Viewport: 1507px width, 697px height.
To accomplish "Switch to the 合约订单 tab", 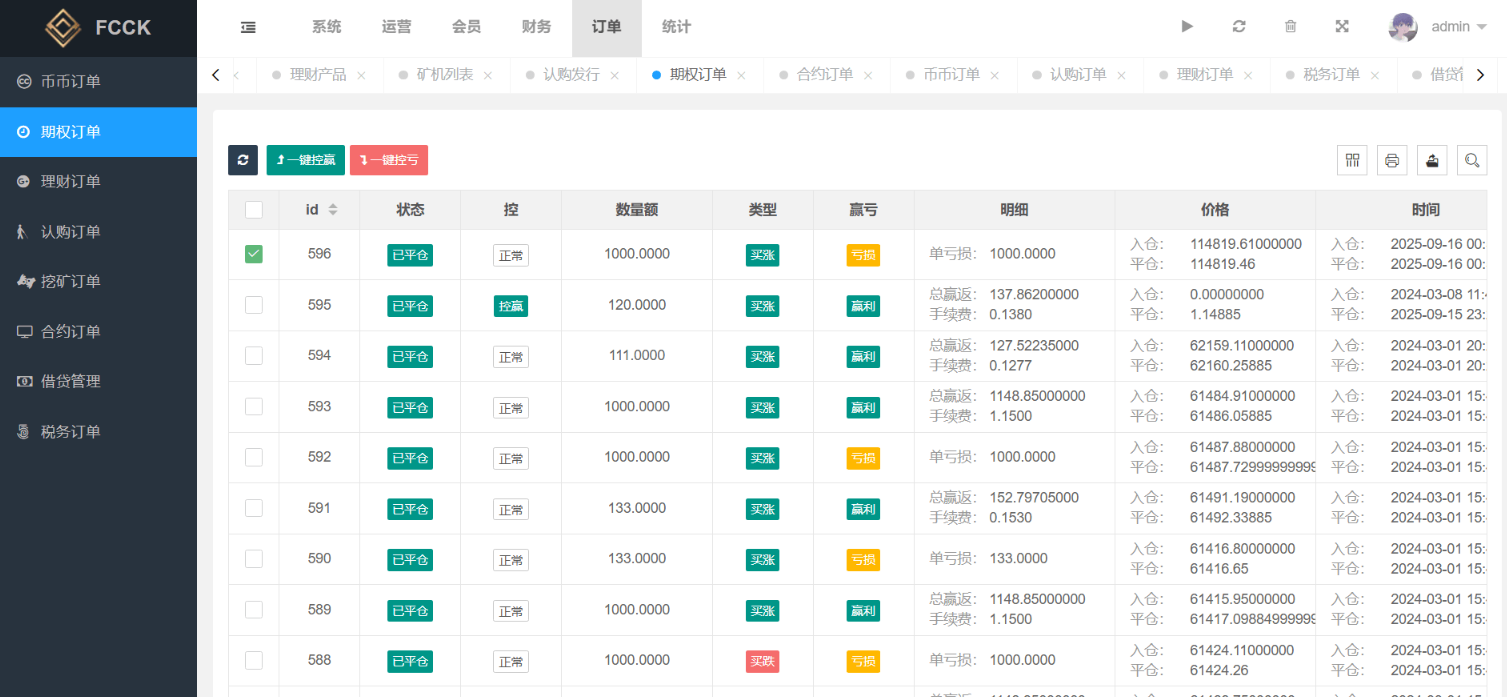I will pos(824,75).
